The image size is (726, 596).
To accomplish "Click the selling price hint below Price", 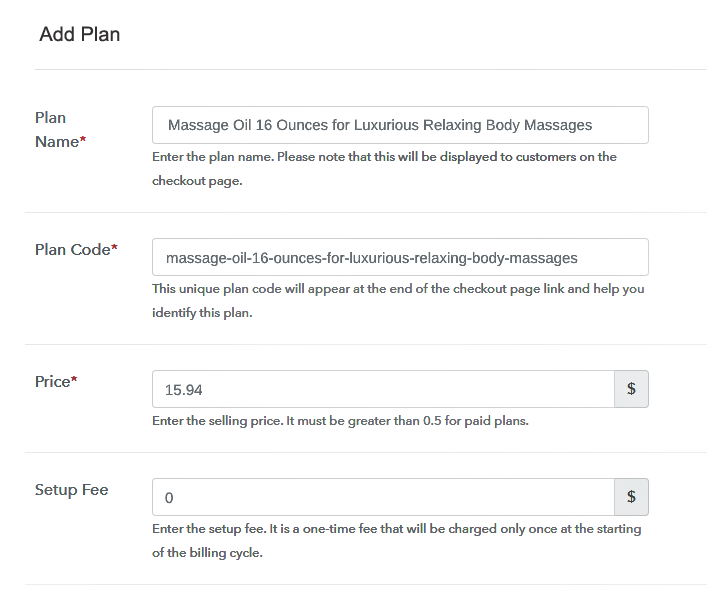I will pos(340,420).
